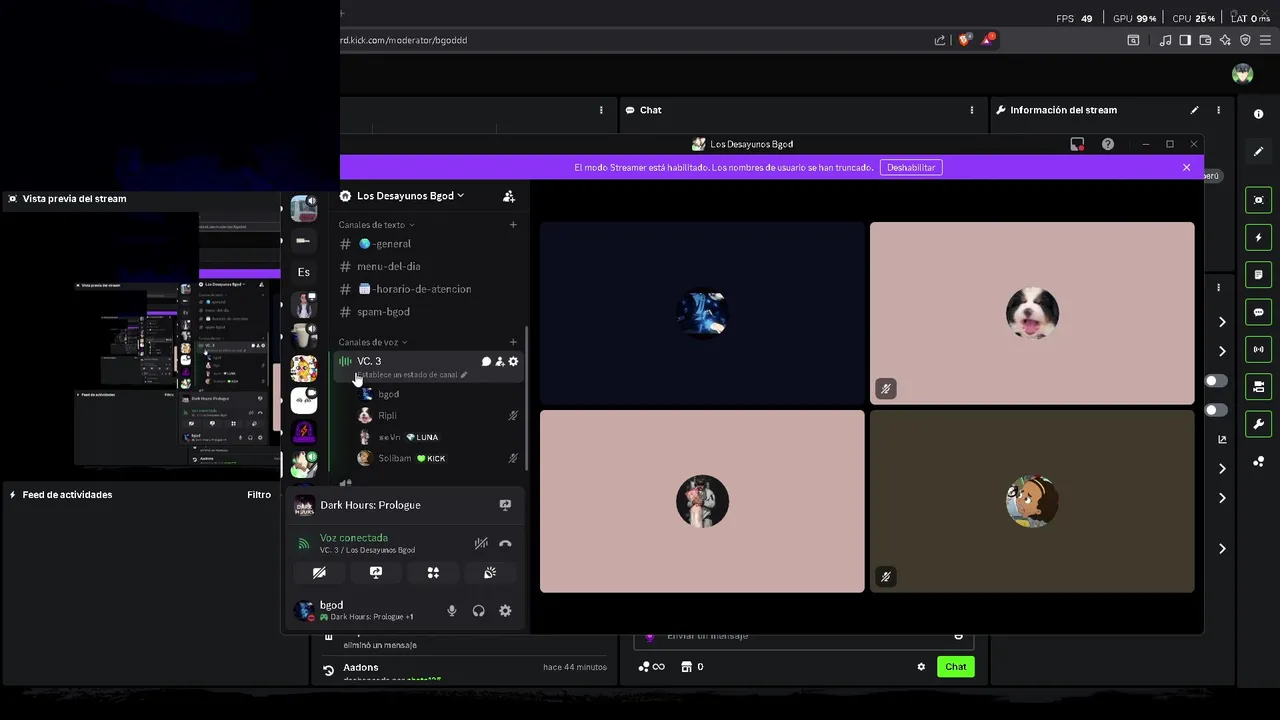Toggle the lightning bolt sidebar panel icon
Viewport: 1280px width, 720px height.
(1259, 238)
